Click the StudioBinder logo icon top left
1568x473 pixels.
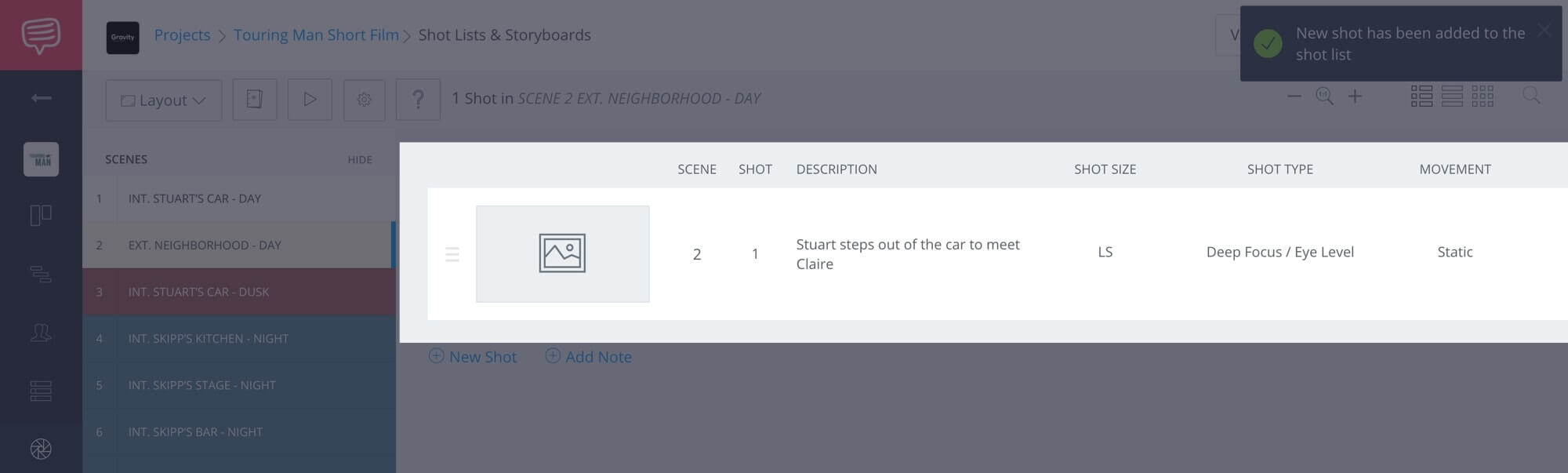point(41,35)
